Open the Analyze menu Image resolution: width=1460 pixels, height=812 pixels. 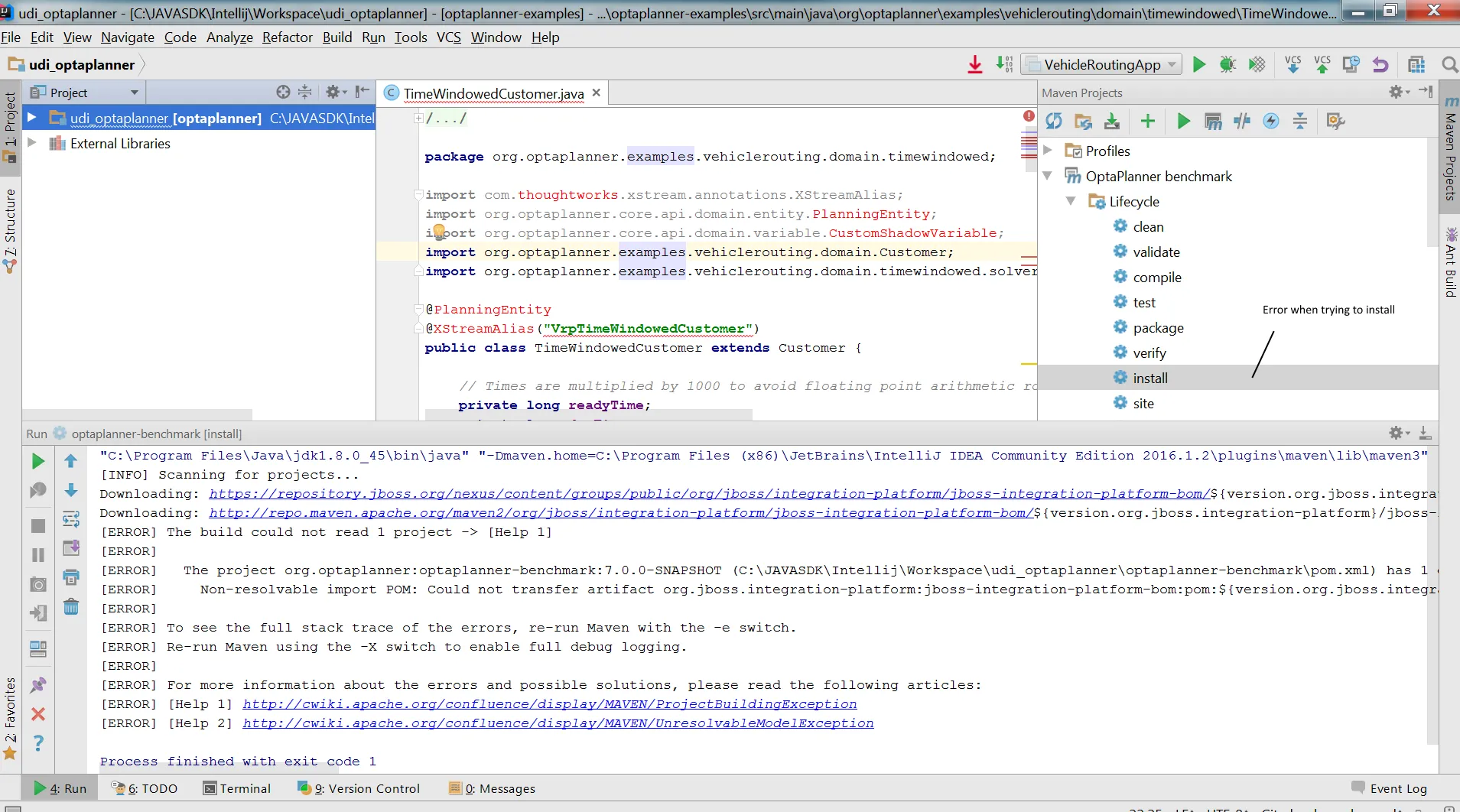[x=229, y=37]
